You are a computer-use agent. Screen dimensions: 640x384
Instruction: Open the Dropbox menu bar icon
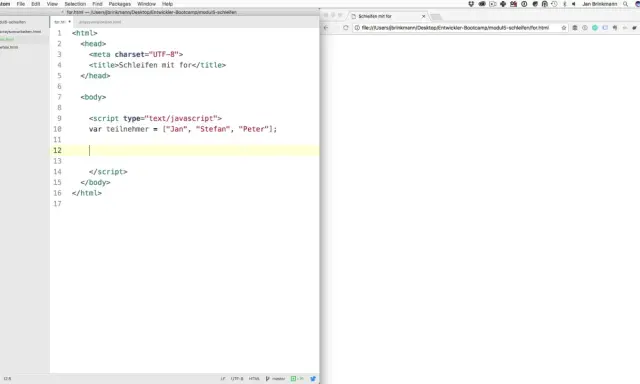(x=471, y=4)
